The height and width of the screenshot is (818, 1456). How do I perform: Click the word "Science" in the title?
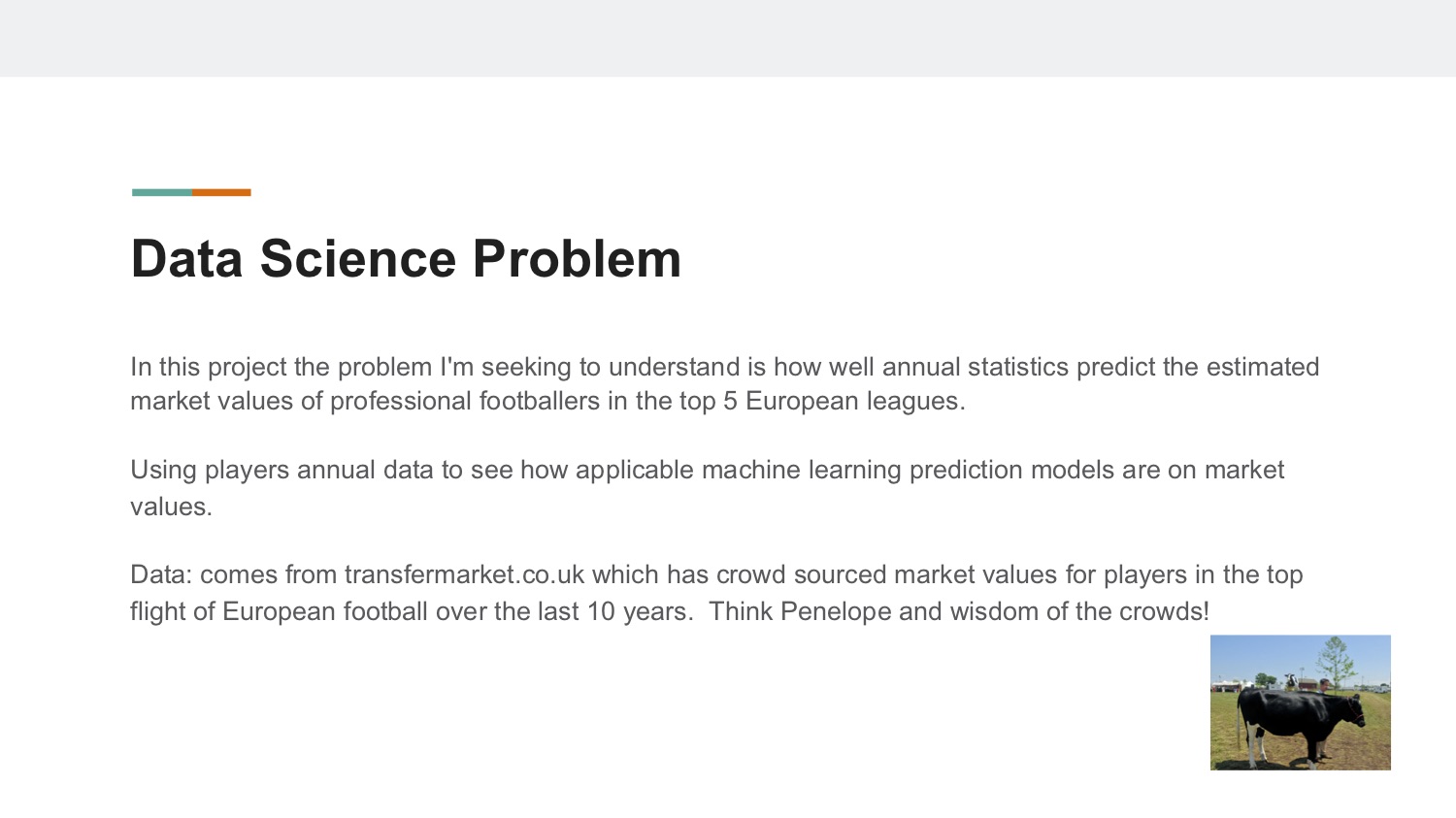click(358, 259)
